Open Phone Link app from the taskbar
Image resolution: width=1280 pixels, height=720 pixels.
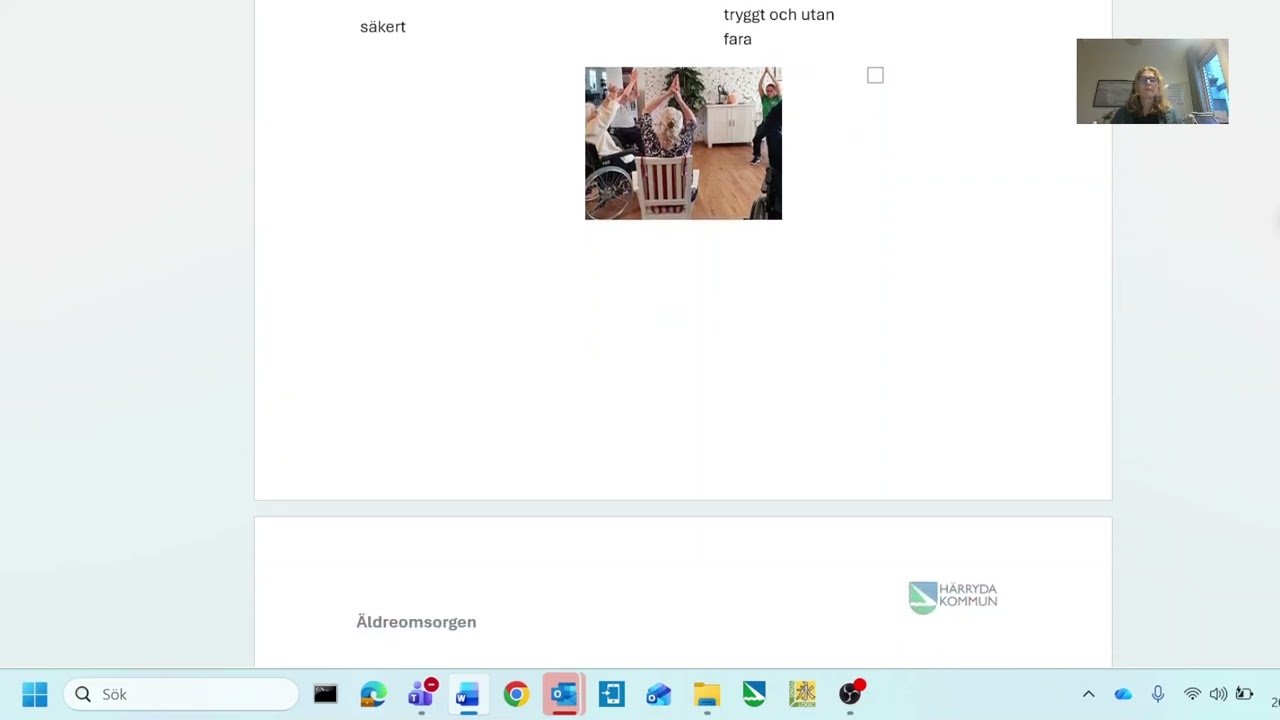tap(611, 694)
